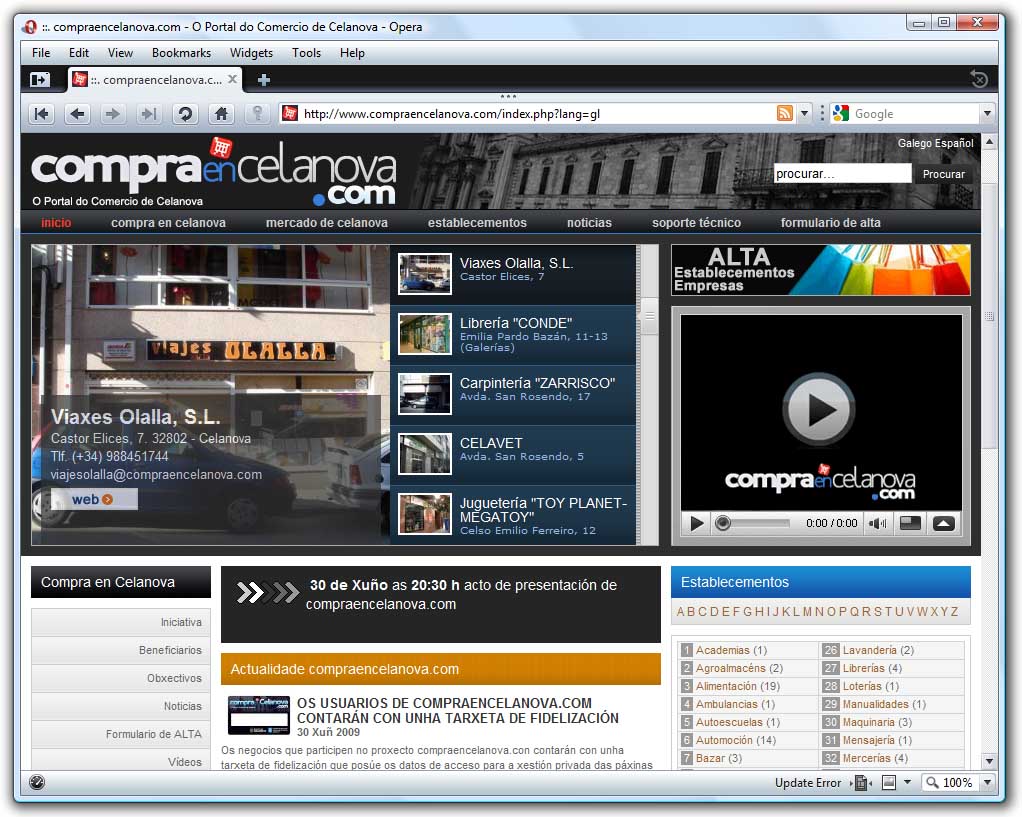
Task: Click the web button for Viaxes Olalla
Action: click(x=94, y=499)
